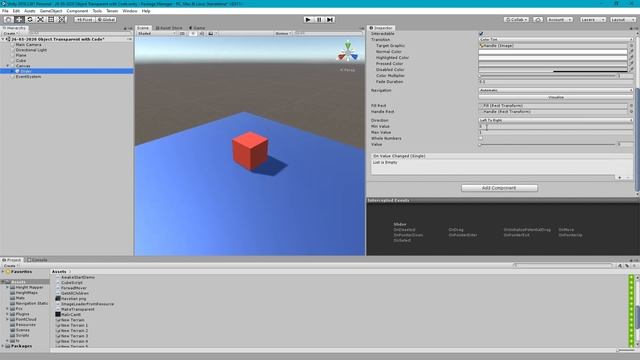Click the Color Multiplier slider track
The image size is (640, 360).
tap(547, 76)
